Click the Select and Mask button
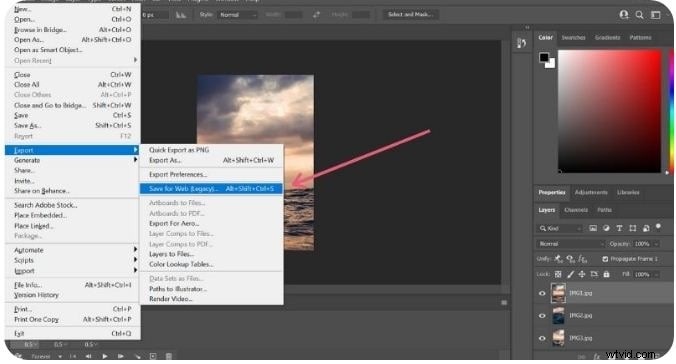This screenshot has height=364, width=676. 410,15
